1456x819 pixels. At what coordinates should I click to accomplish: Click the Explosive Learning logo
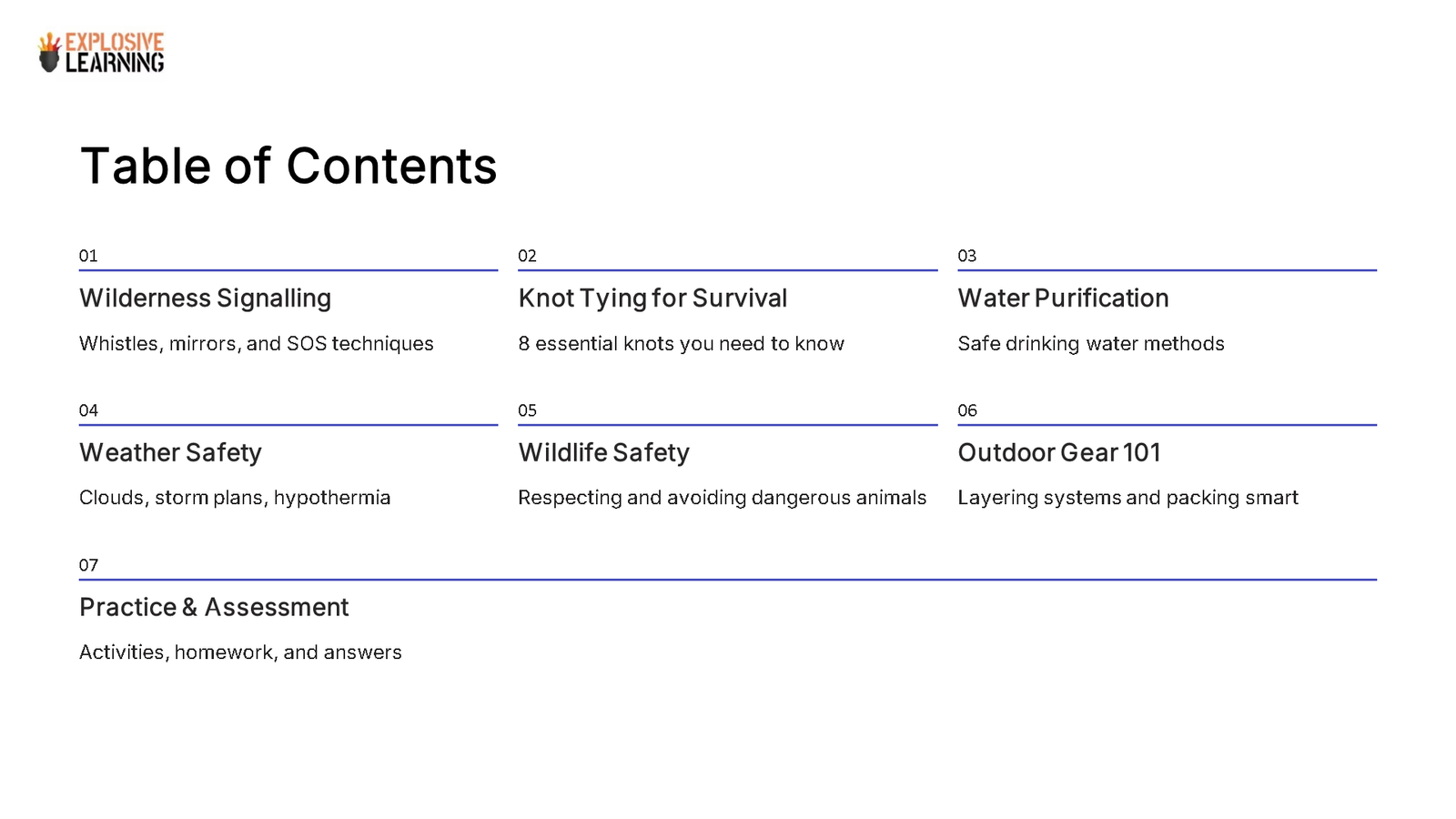tap(101, 53)
